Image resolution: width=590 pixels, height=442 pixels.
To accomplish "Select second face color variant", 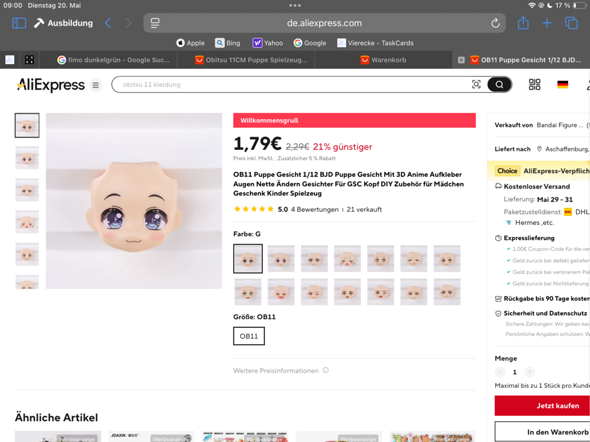I will coord(281,258).
